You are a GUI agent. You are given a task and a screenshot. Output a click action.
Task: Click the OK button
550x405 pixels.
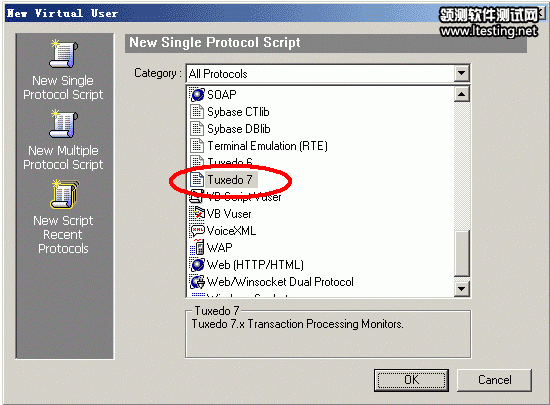[x=411, y=380]
